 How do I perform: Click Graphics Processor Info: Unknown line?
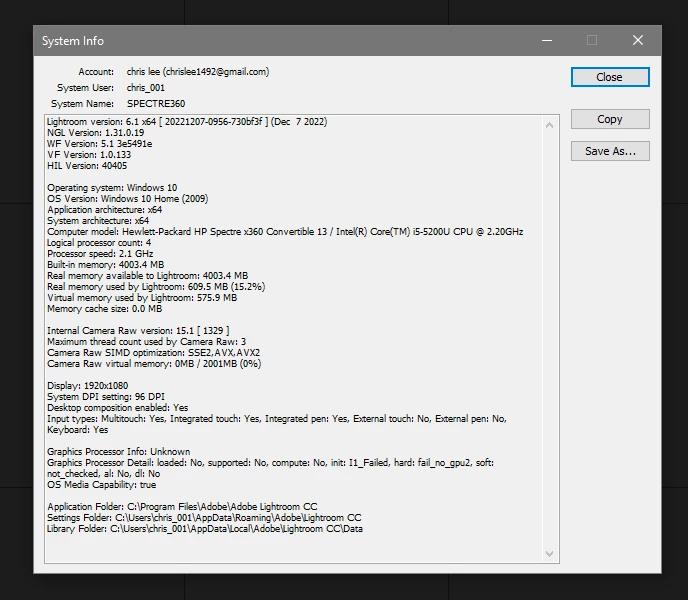pos(118,451)
